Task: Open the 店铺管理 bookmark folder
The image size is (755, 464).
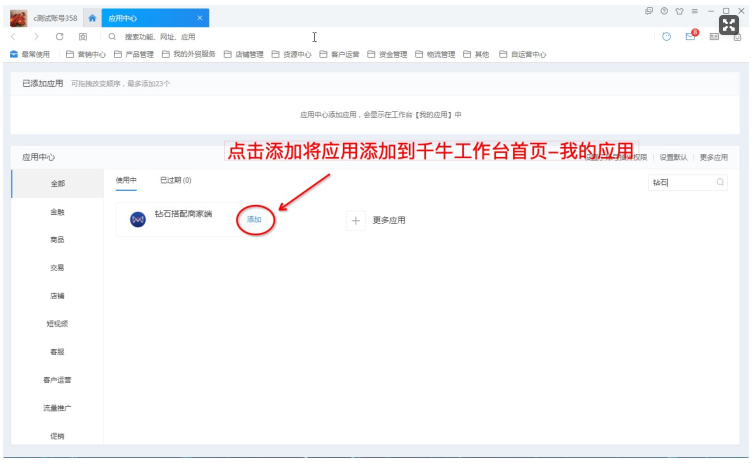Action: point(244,54)
